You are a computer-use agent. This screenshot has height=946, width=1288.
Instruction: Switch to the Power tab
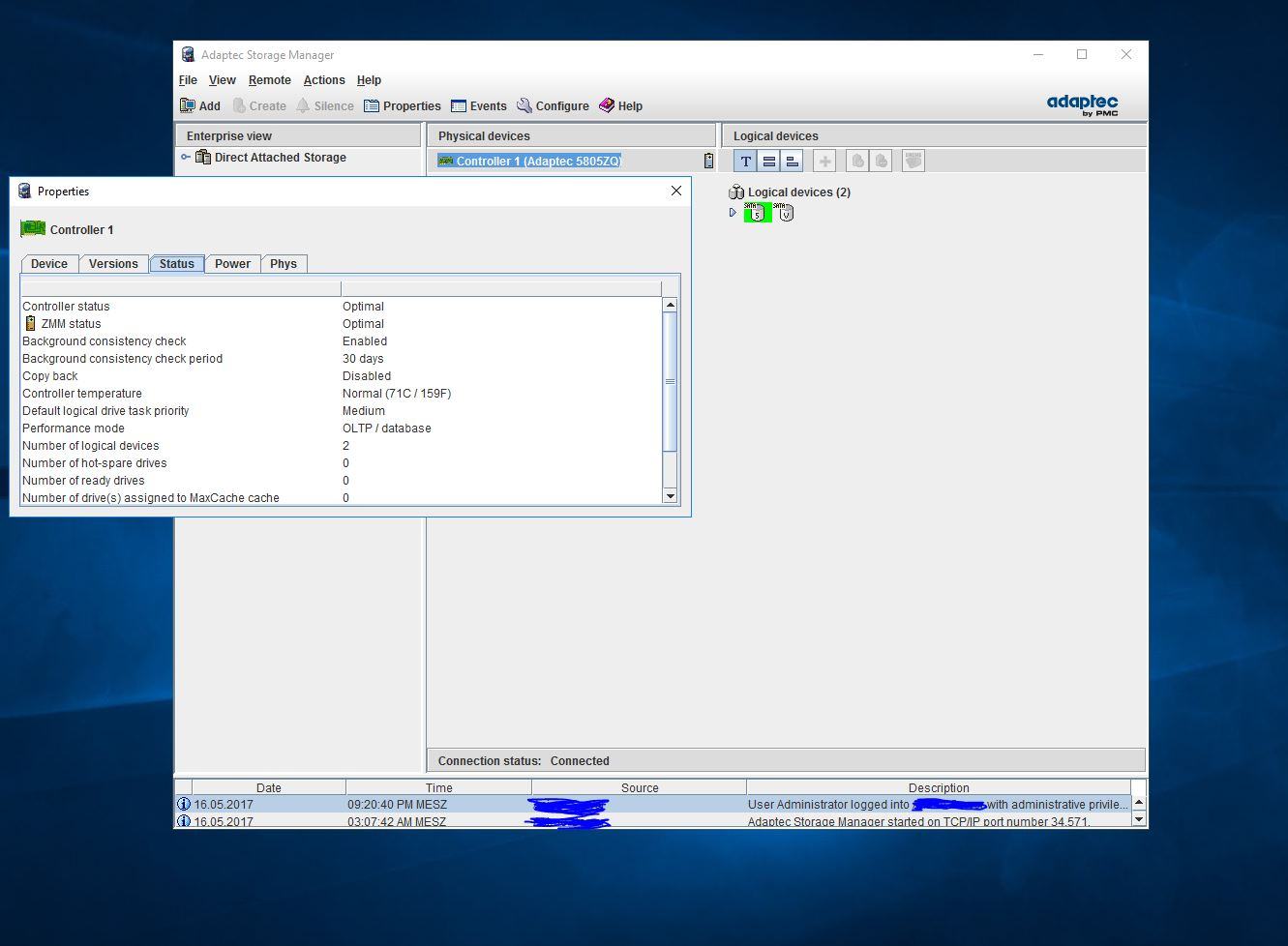pos(232,264)
